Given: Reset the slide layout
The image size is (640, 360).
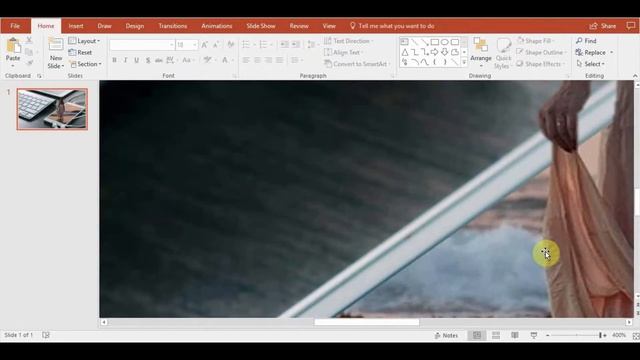Looking at the screenshot, I should [80, 53].
